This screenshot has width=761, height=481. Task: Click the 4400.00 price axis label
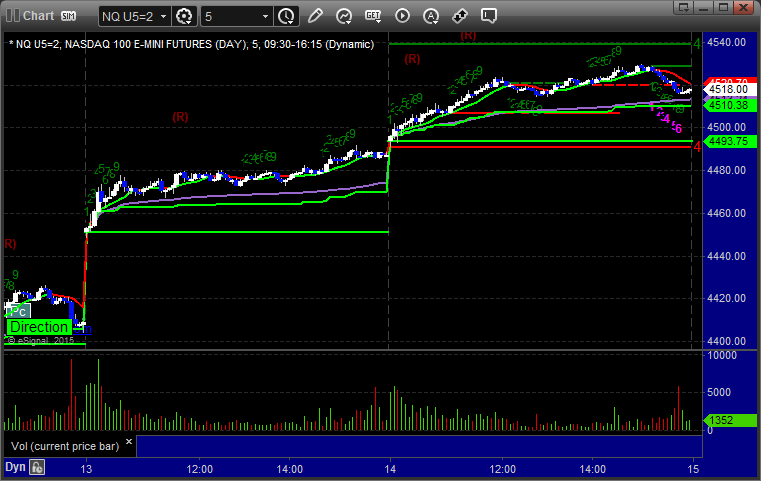click(727, 341)
